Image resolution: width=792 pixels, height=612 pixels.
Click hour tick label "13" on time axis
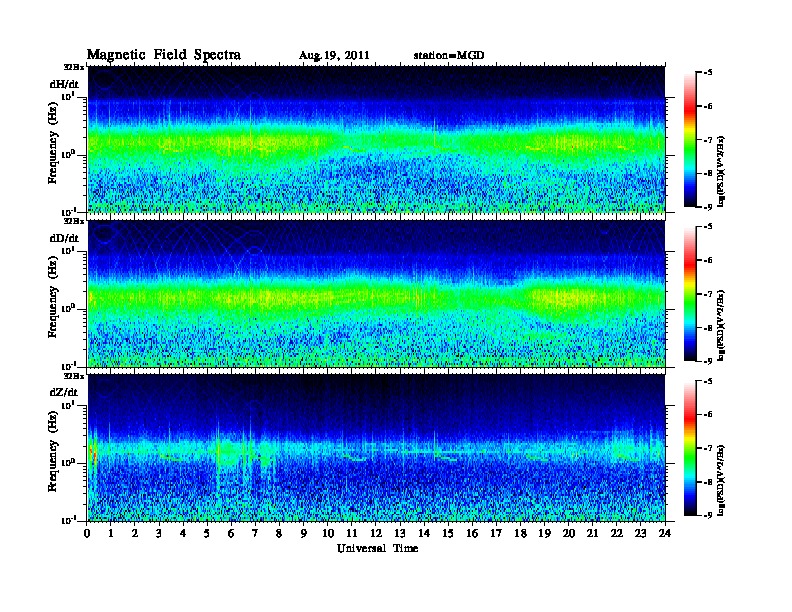(400, 534)
